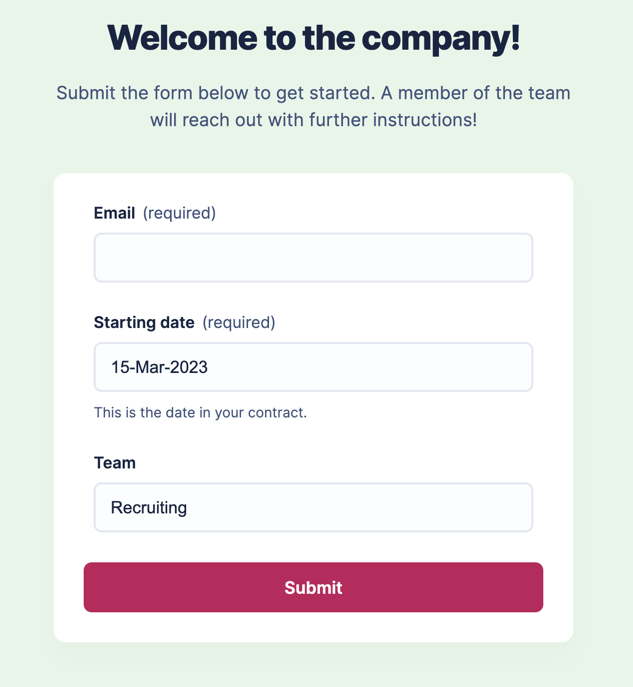This screenshot has height=687, width=633.
Task: Click the bold Email label
Action: pyautogui.click(x=115, y=213)
